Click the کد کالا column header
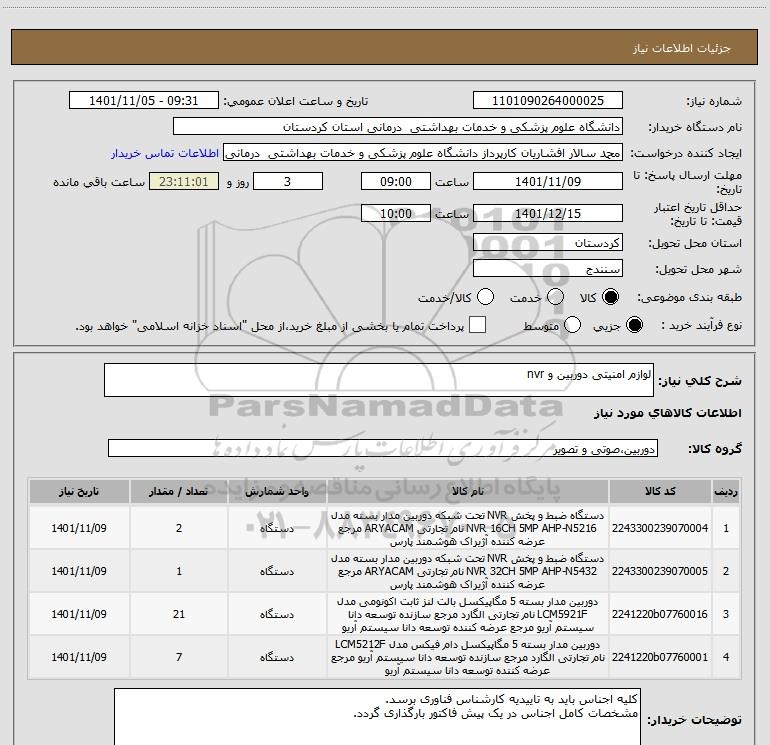770x745 pixels. pyautogui.click(x=660, y=492)
